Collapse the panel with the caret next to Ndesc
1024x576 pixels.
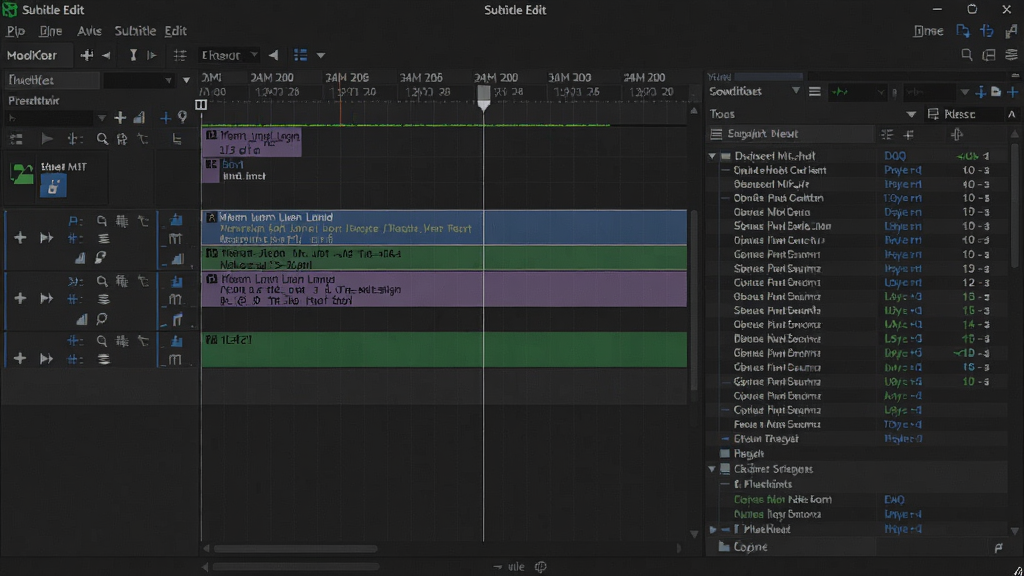[1012, 114]
